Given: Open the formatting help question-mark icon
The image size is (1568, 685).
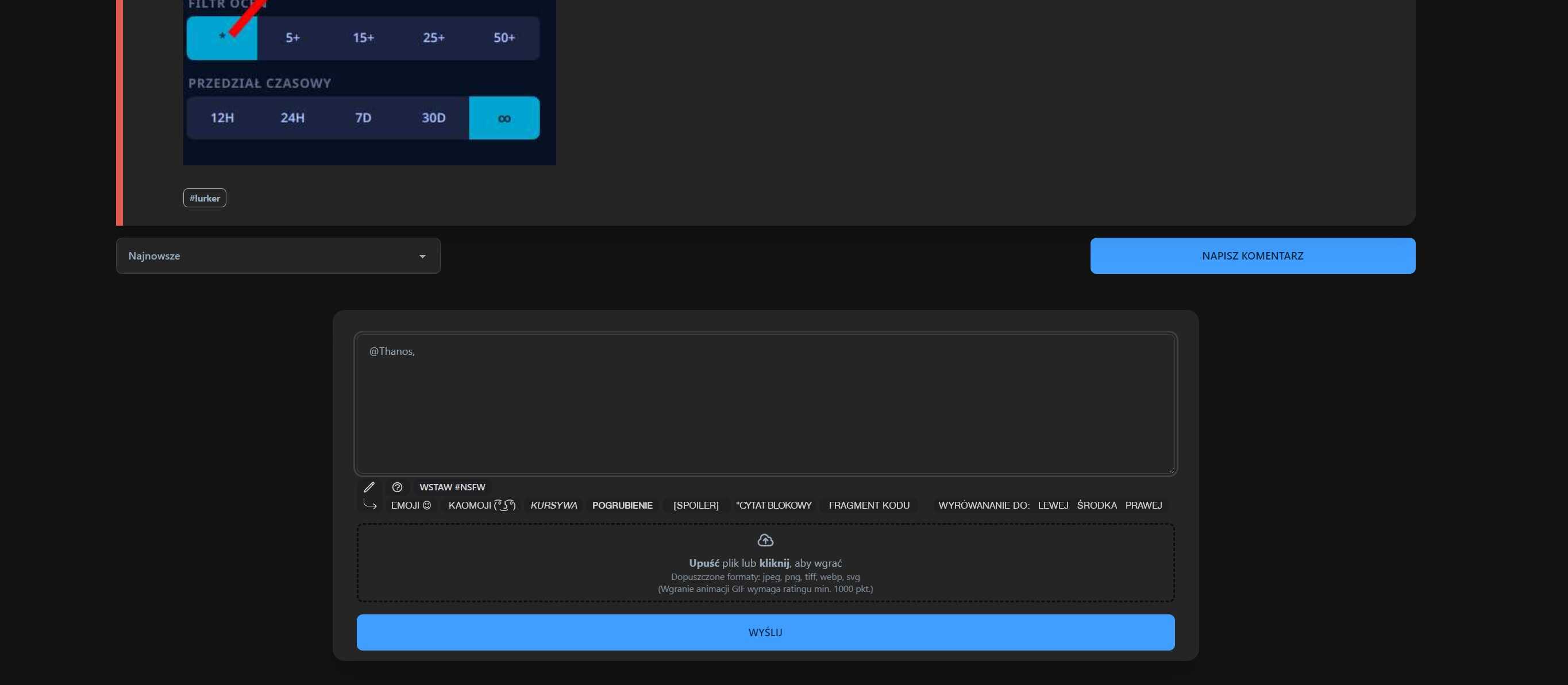Looking at the screenshot, I should point(397,487).
